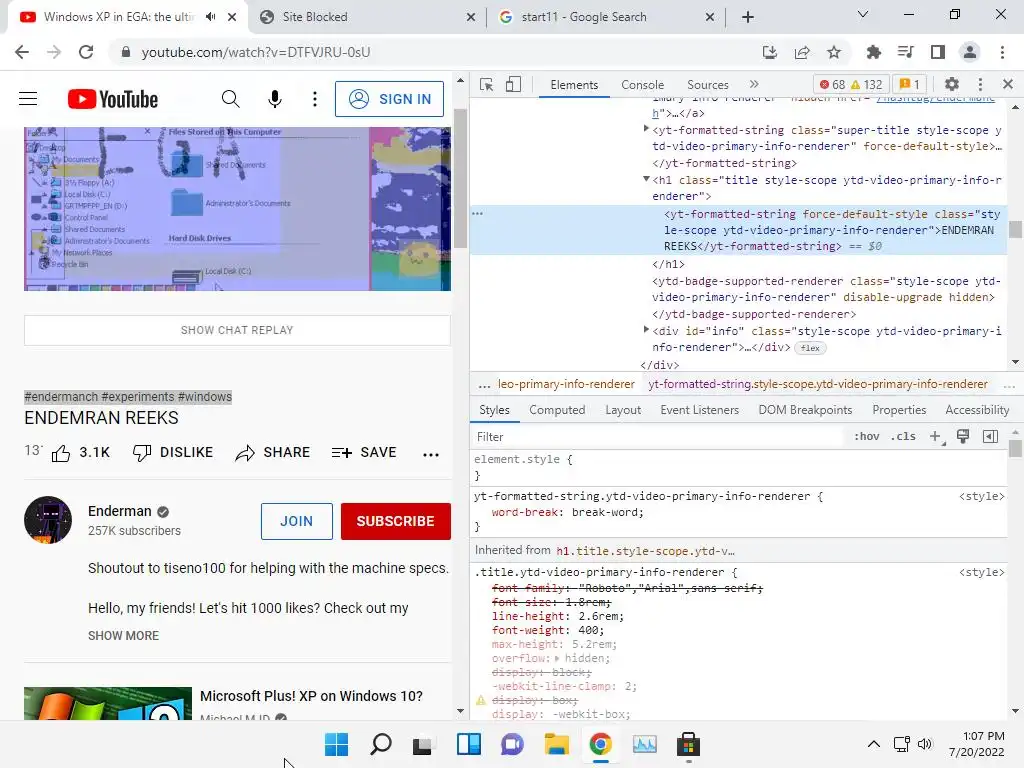Select the DOM Breakpoints tab
1024x768 pixels.
(805, 410)
